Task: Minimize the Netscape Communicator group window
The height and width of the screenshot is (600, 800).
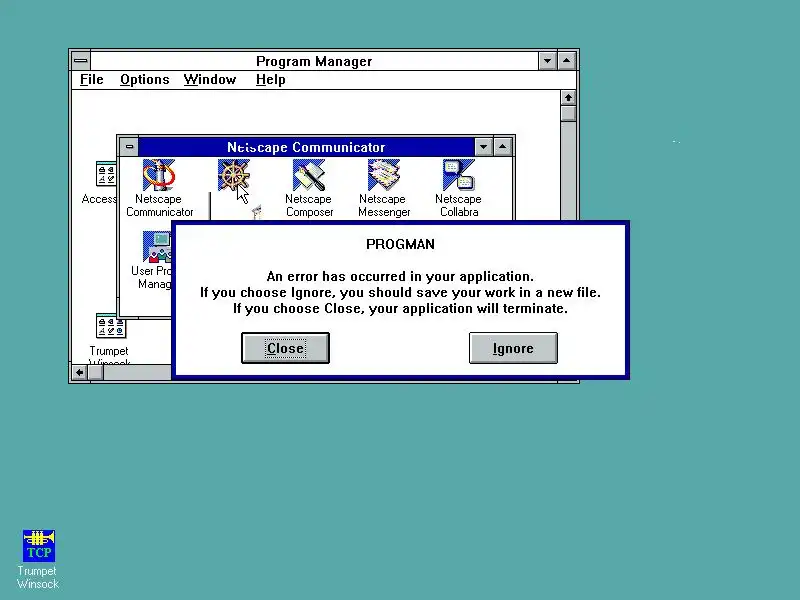Action: coord(483,147)
